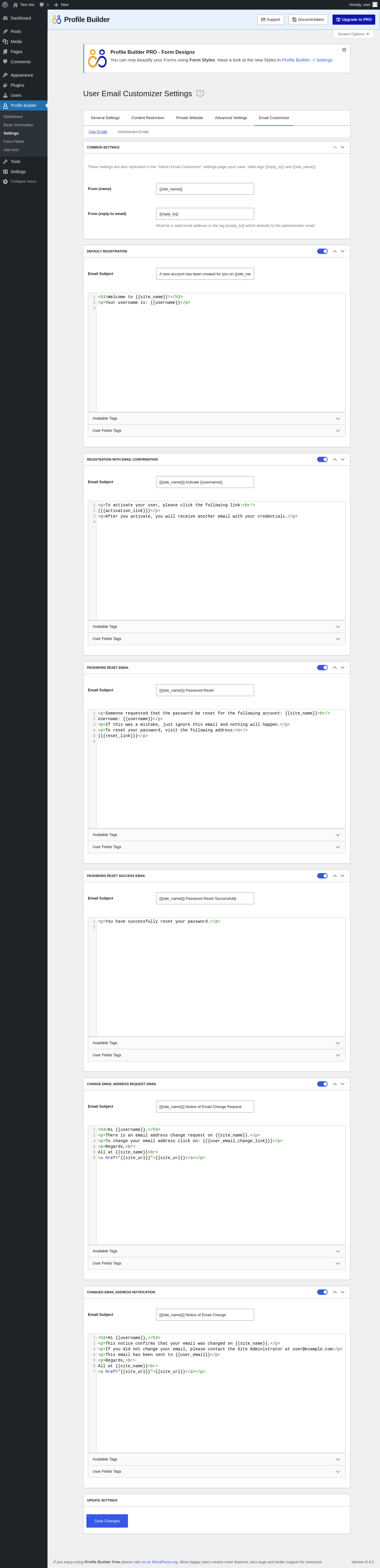Click the help icon beside page title
This screenshot has height=1568, width=380.
pyautogui.click(x=200, y=94)
